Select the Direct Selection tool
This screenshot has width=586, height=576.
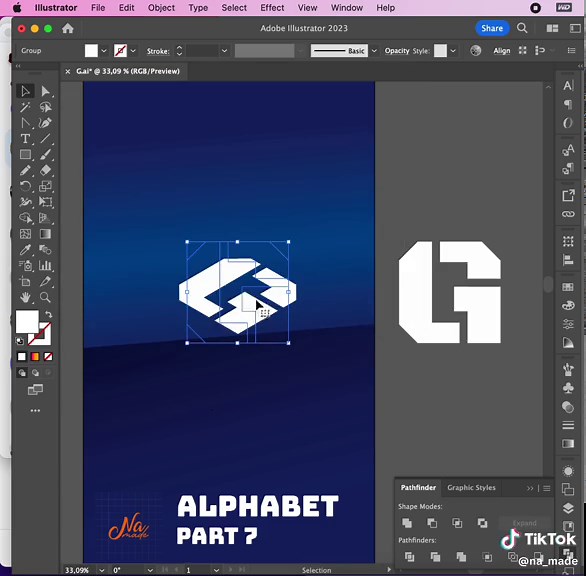click(45, 91)
